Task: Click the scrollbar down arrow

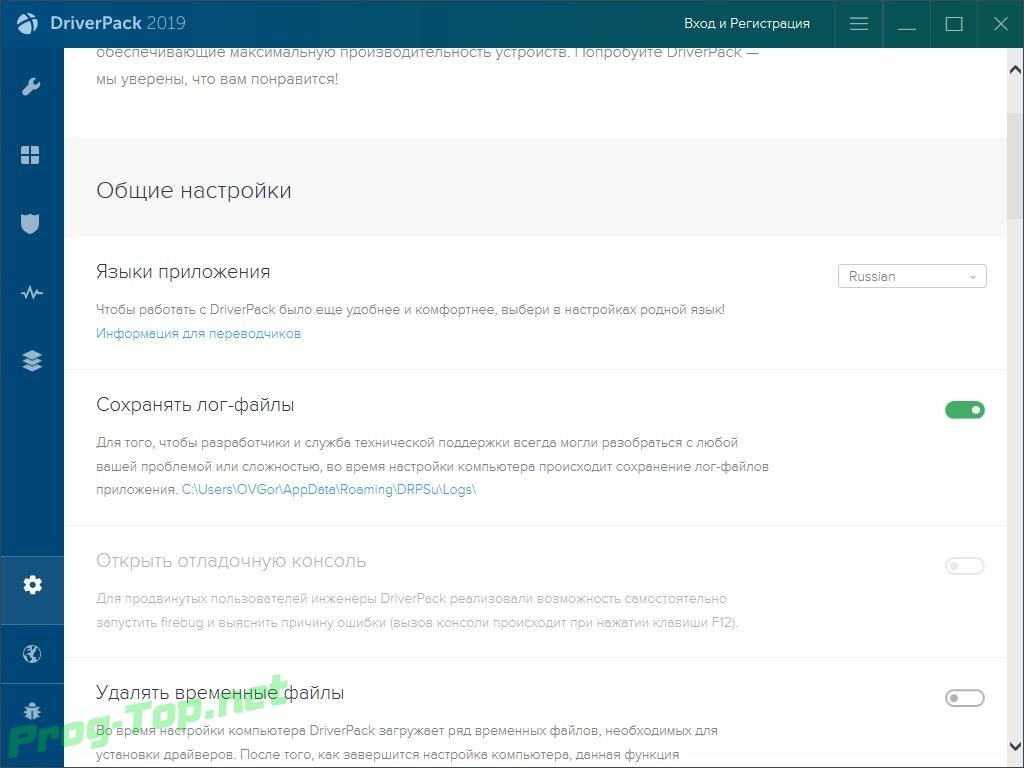Action: point(1015,746)
